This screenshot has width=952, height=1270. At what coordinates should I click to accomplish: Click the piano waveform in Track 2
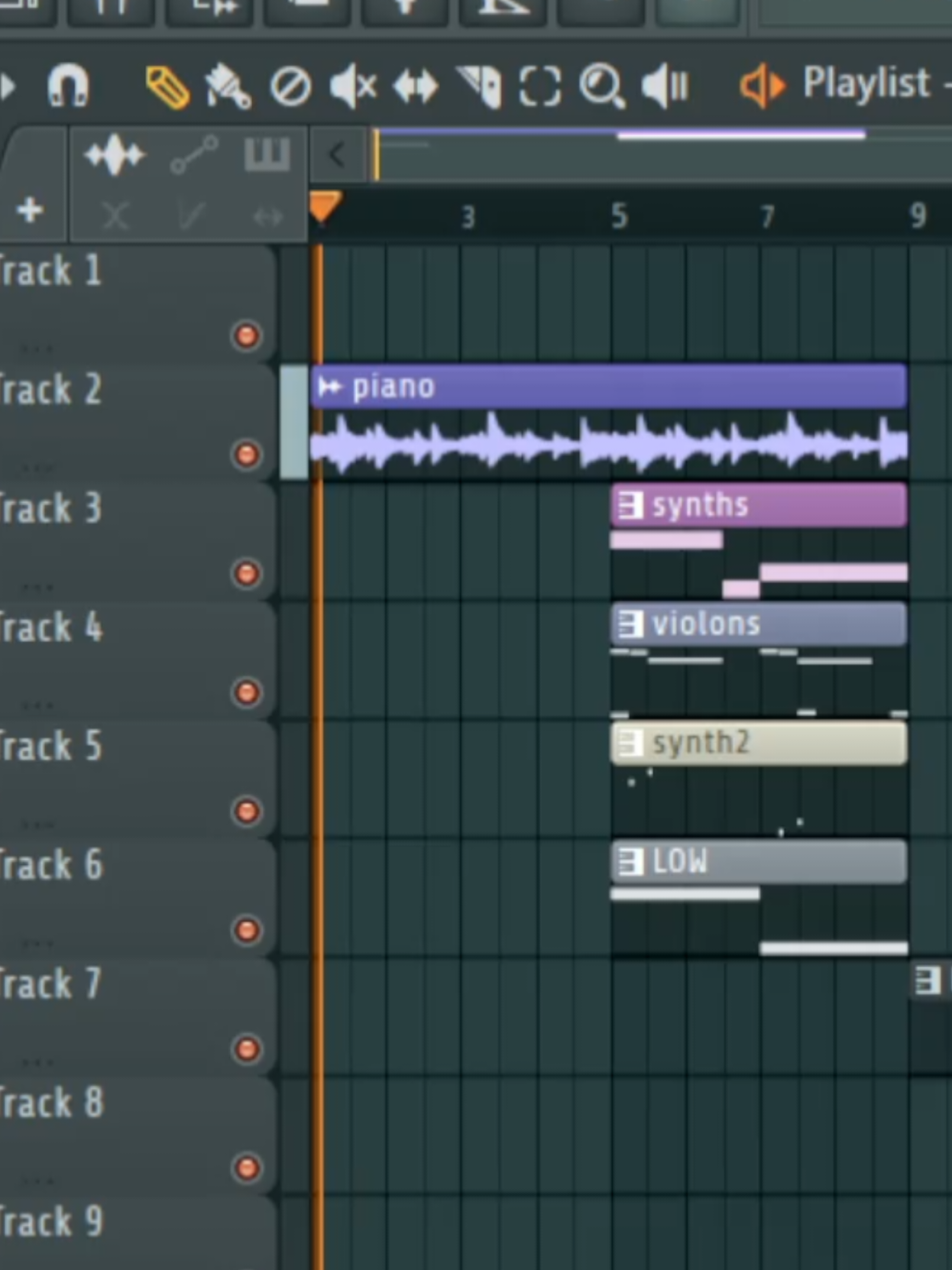pyautogui.click(x=609, y=443)
